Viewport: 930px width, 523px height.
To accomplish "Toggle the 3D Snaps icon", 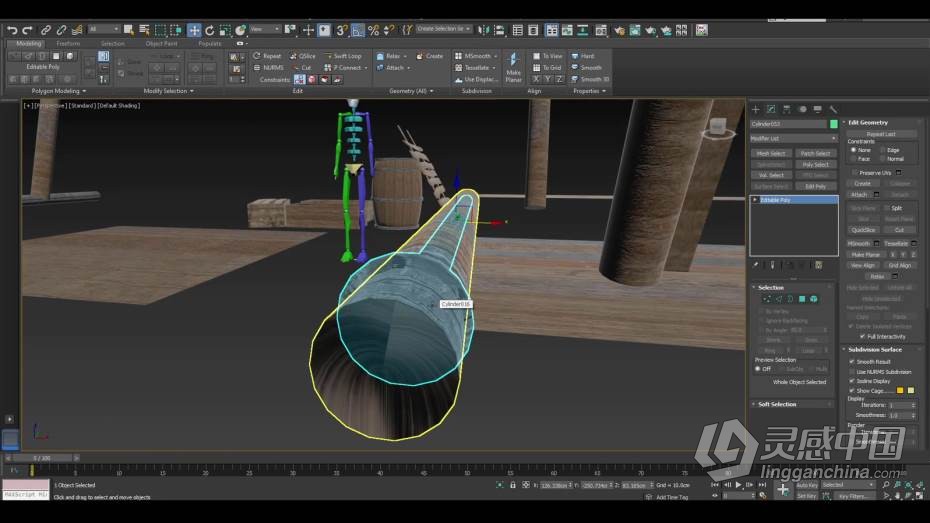I will coord(342,30).
